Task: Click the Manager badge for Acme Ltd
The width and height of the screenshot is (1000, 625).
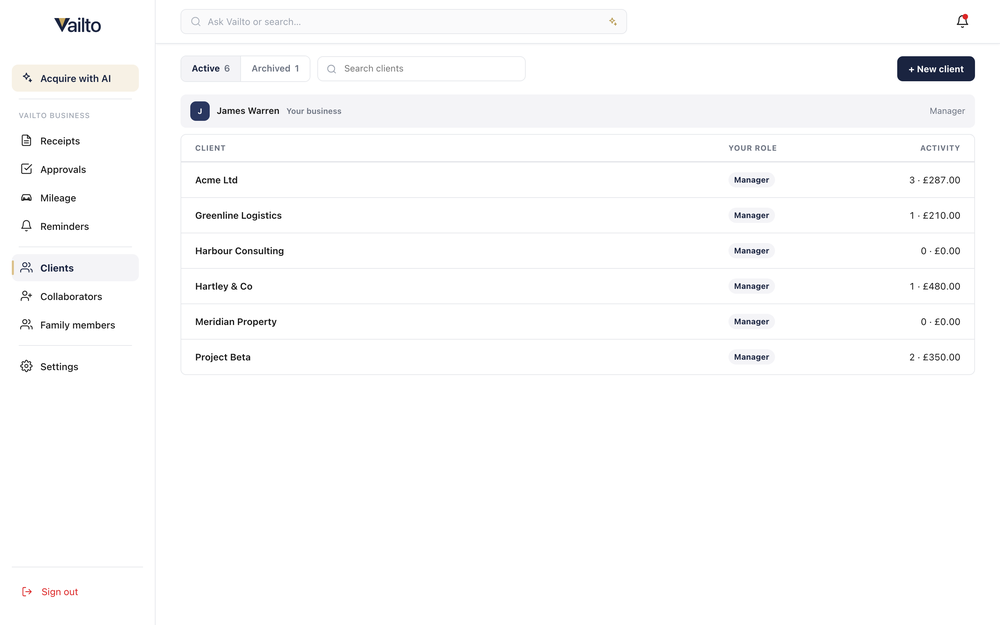Action: [x=751, y=180]
